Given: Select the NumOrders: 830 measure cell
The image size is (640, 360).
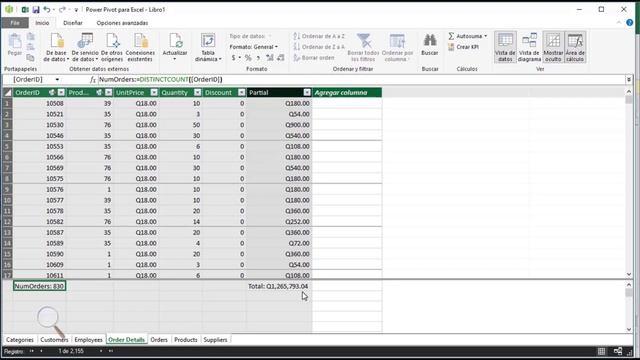Looking at the screenshot, I should pos(39,286).
